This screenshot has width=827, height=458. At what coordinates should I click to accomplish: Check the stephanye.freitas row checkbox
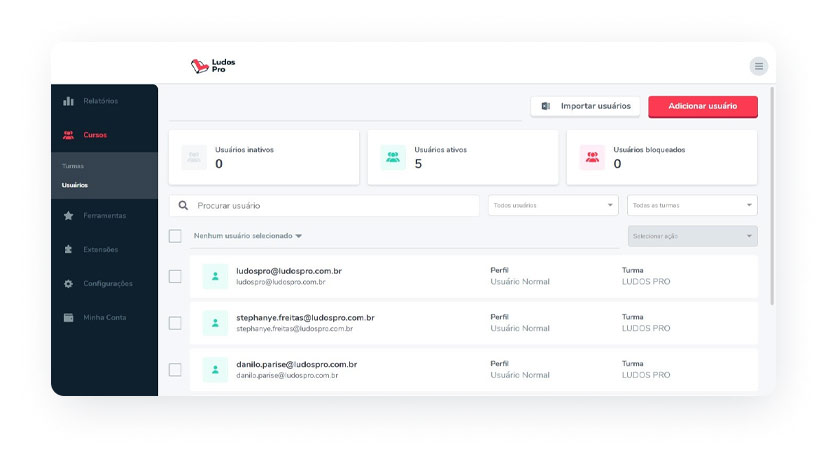tap(175, 323)
